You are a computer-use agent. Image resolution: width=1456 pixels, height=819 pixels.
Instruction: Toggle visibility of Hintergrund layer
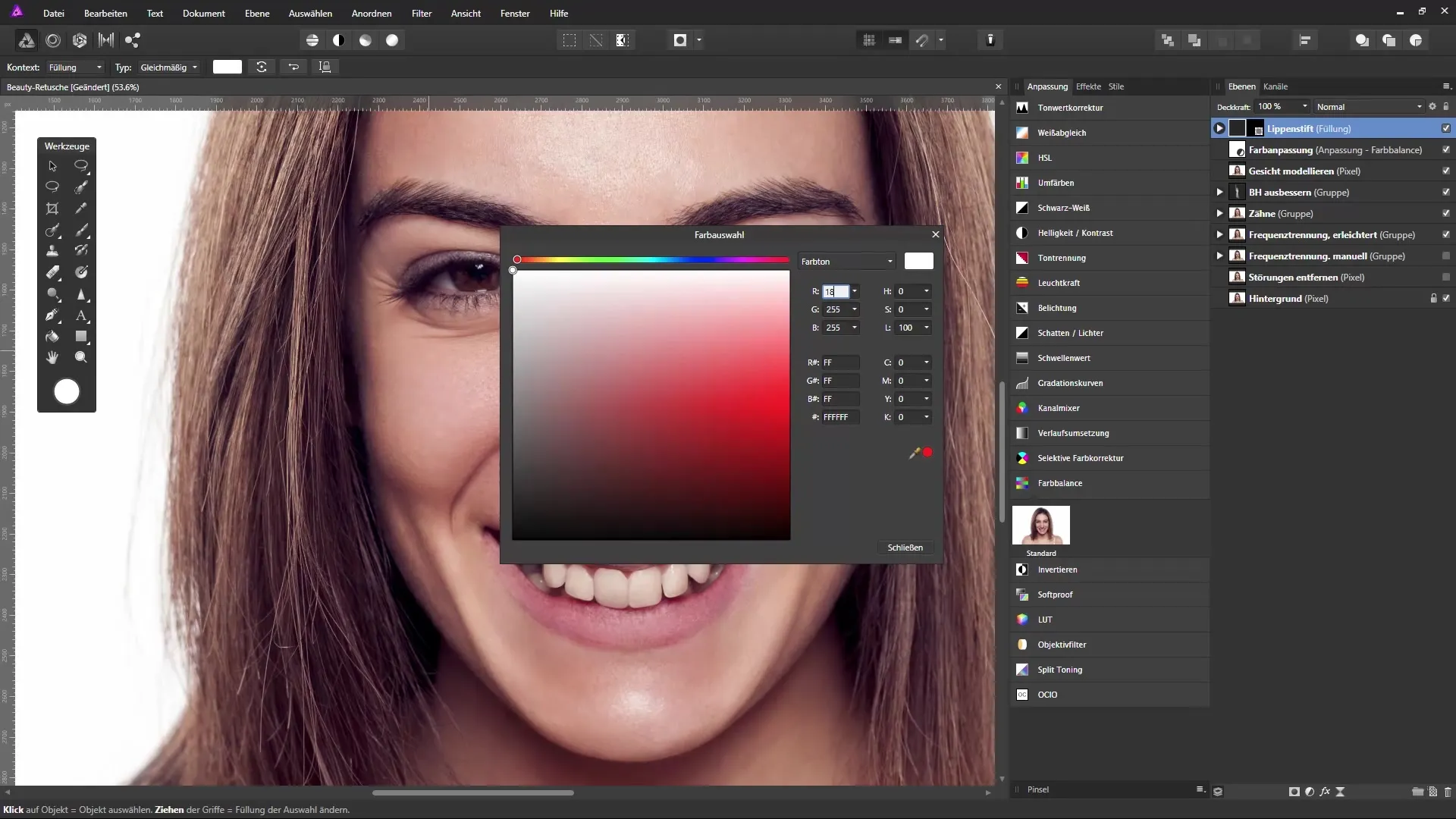tap(1446, 298)
